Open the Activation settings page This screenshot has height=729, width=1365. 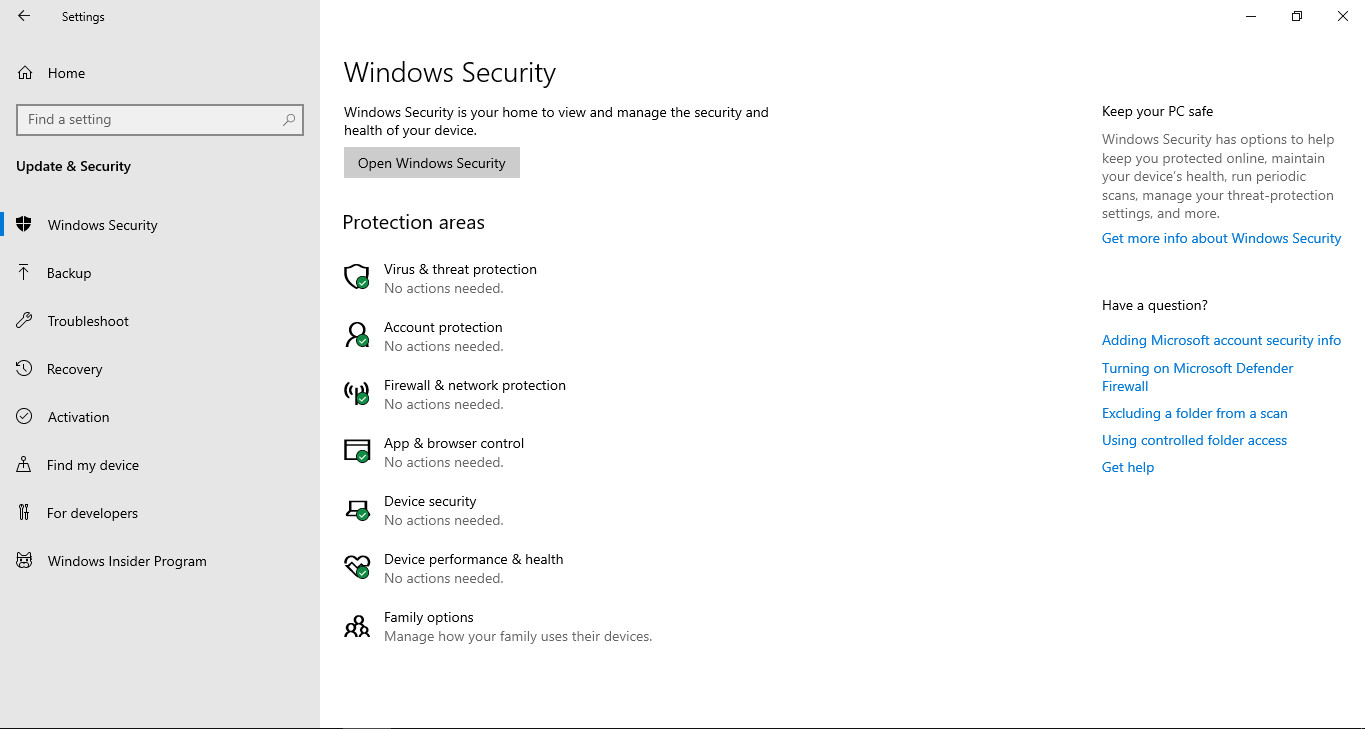79,417
